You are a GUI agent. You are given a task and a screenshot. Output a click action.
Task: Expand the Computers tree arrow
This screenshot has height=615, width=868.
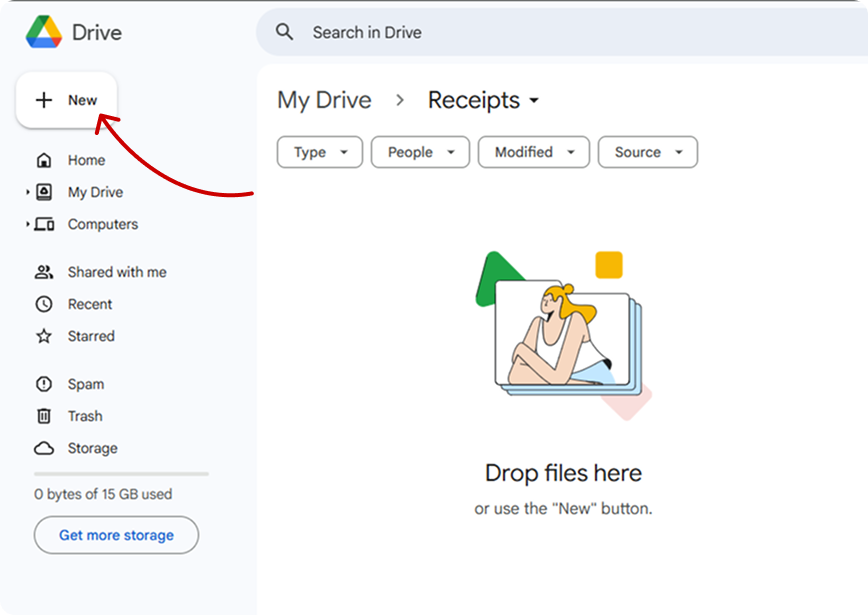pos(28,224)
